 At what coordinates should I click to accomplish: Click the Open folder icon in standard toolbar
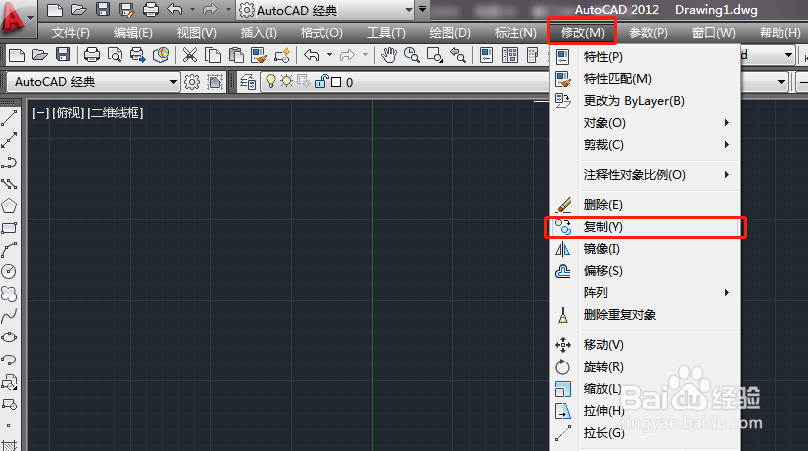point(39,55)
